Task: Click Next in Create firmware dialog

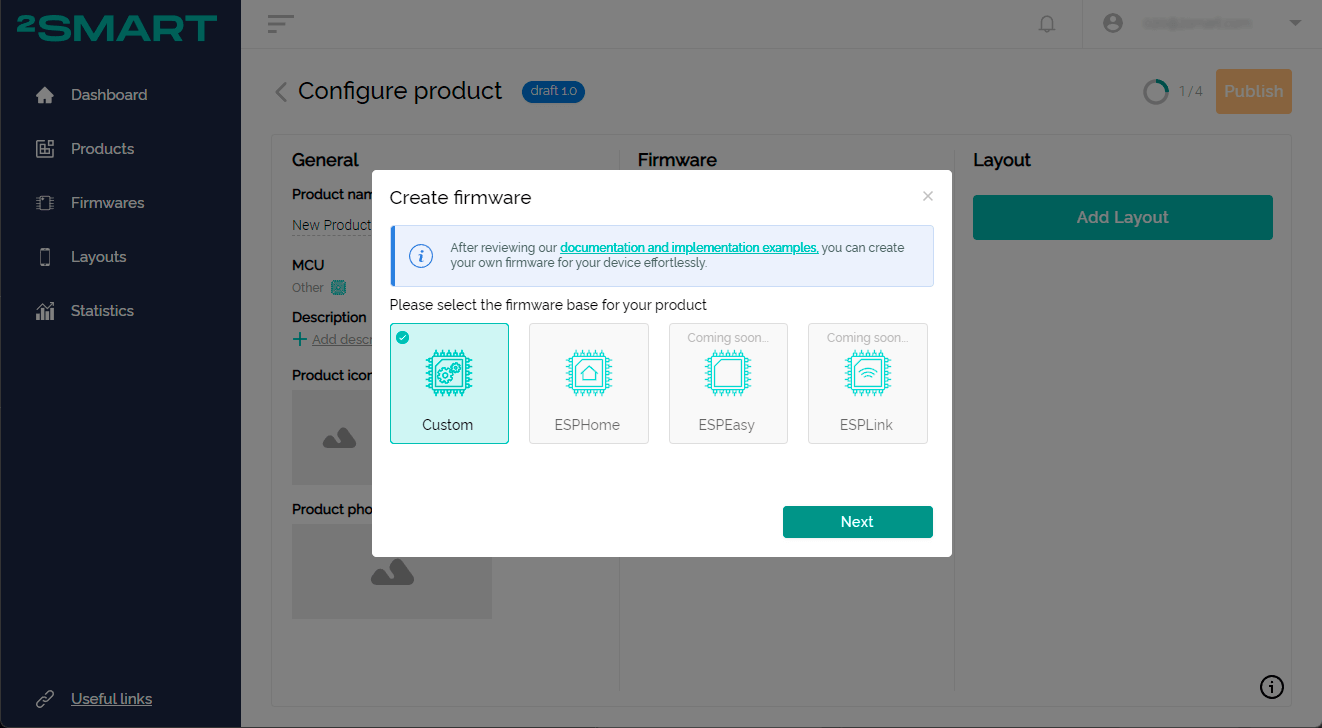Action: [858, 522]
